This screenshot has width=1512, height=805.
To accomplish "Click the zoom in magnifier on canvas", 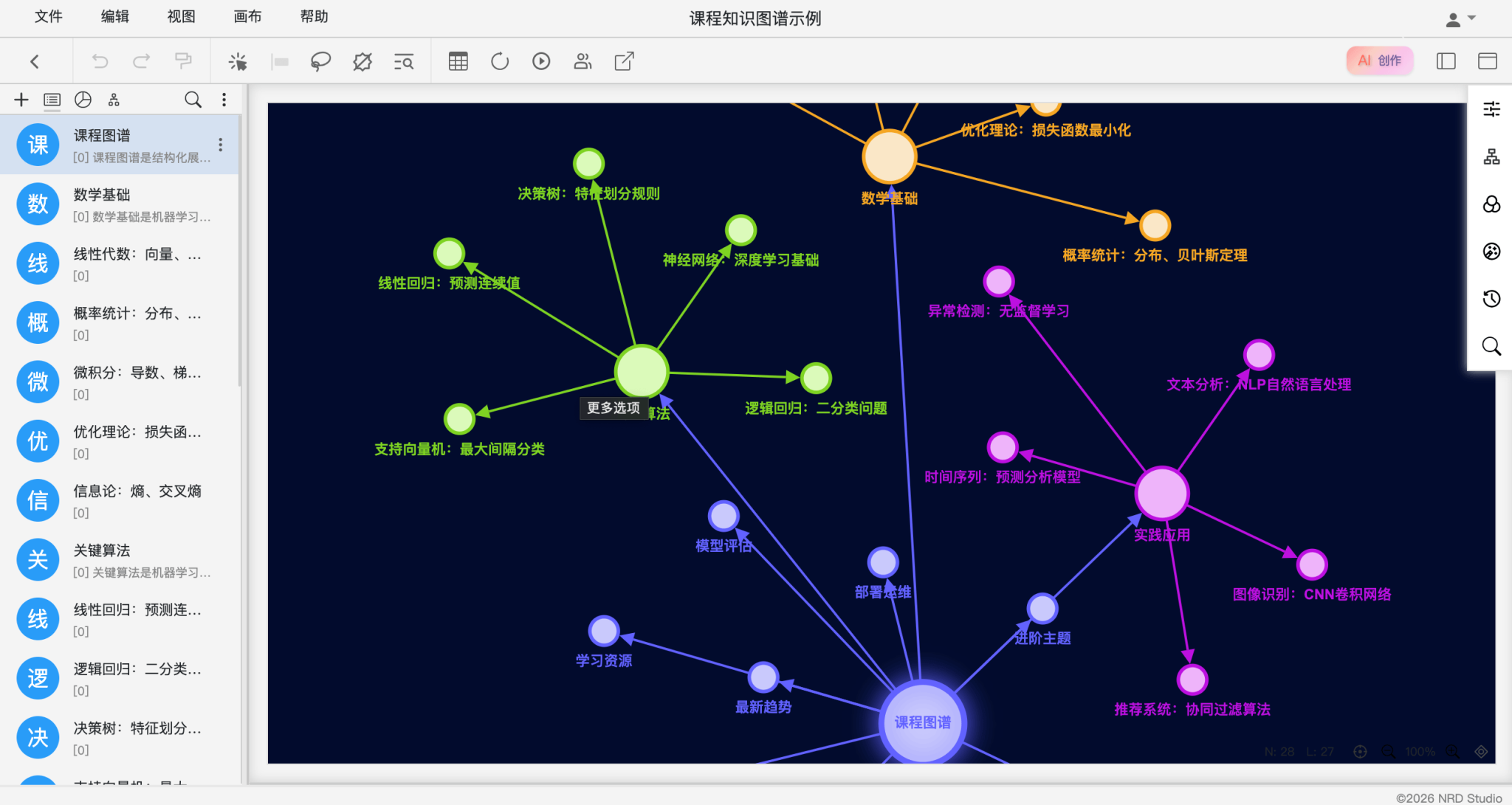I will point(1452,751).
